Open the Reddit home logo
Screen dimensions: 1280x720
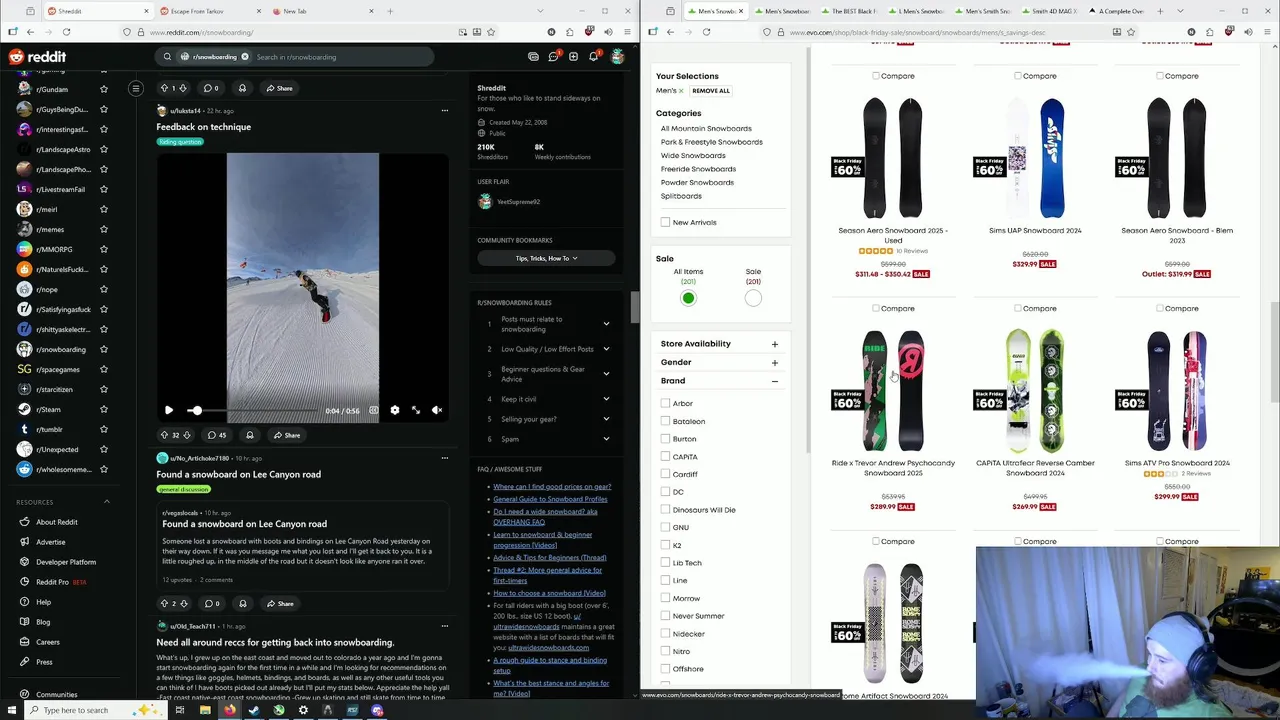37,57
